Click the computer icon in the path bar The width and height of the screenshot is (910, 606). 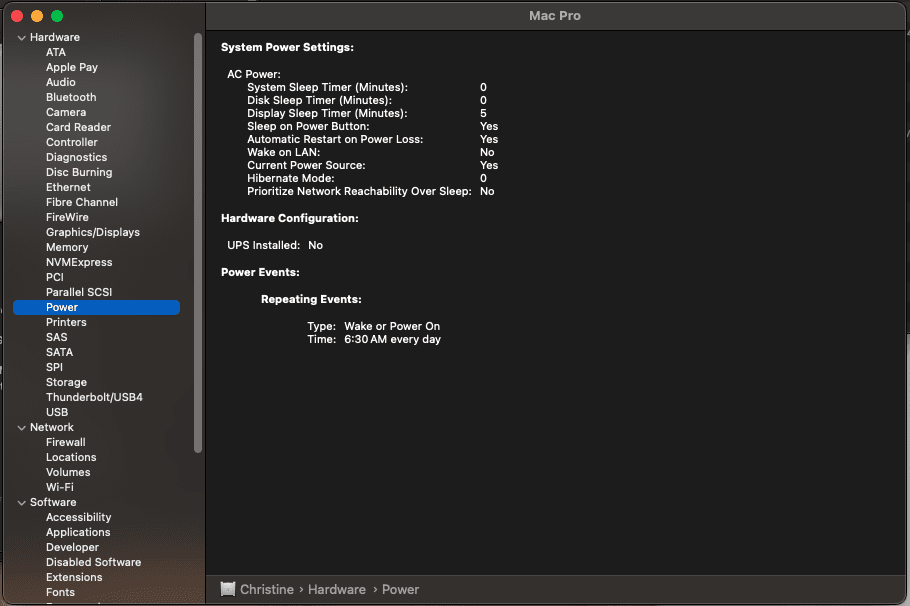click(x=228, y=589)
